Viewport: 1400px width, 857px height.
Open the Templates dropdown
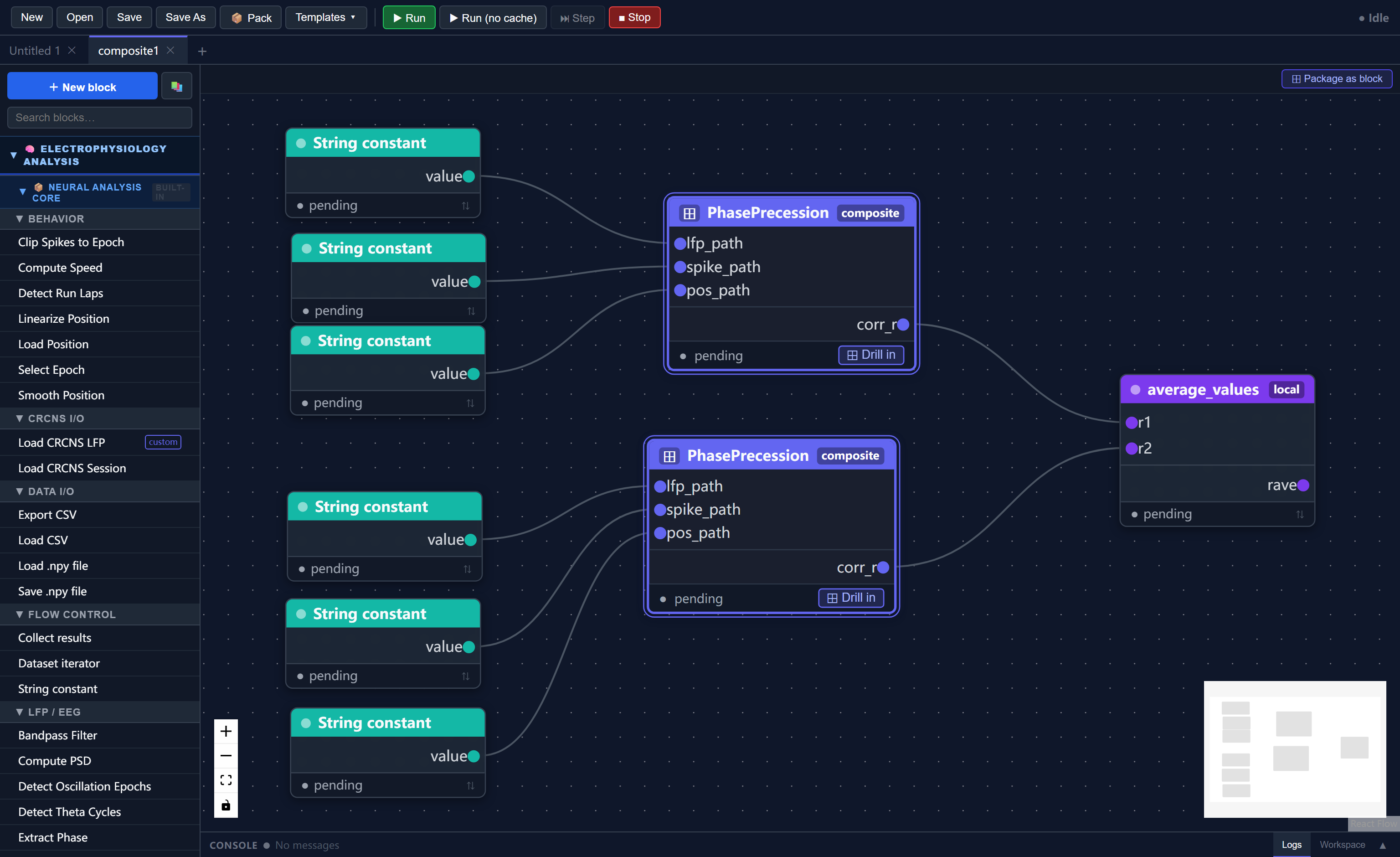click(325, 17)
